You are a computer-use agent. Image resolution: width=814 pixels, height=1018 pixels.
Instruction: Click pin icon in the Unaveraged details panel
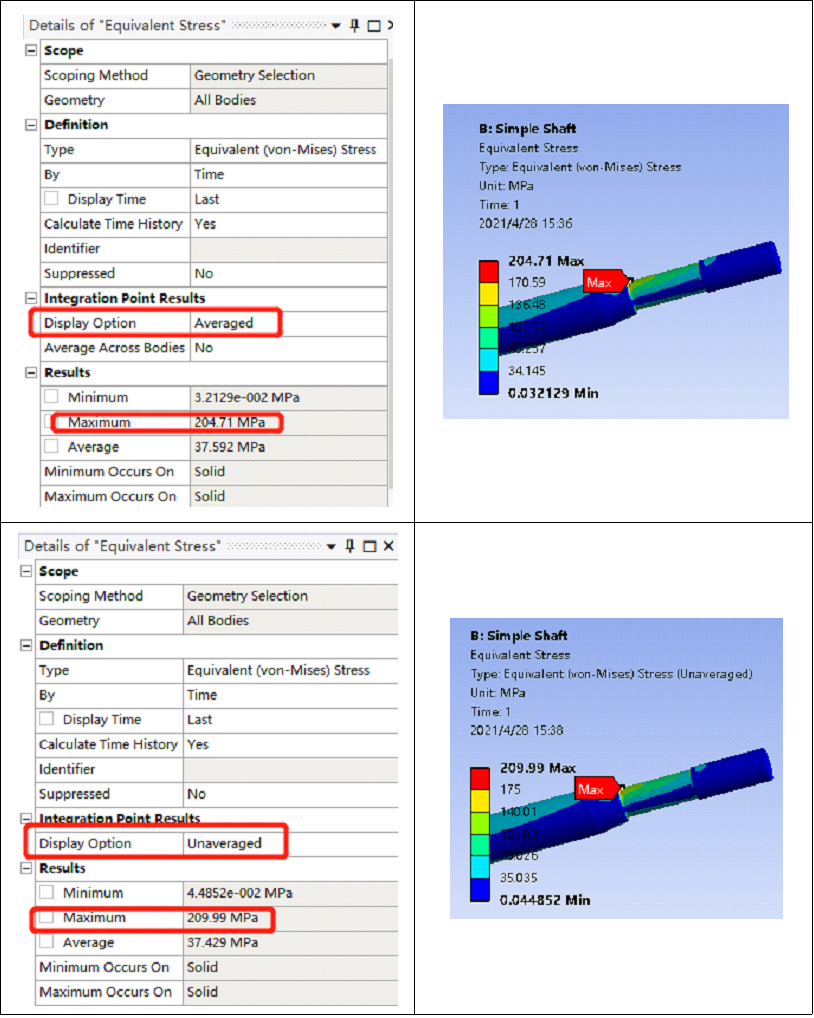pos(350,547)
